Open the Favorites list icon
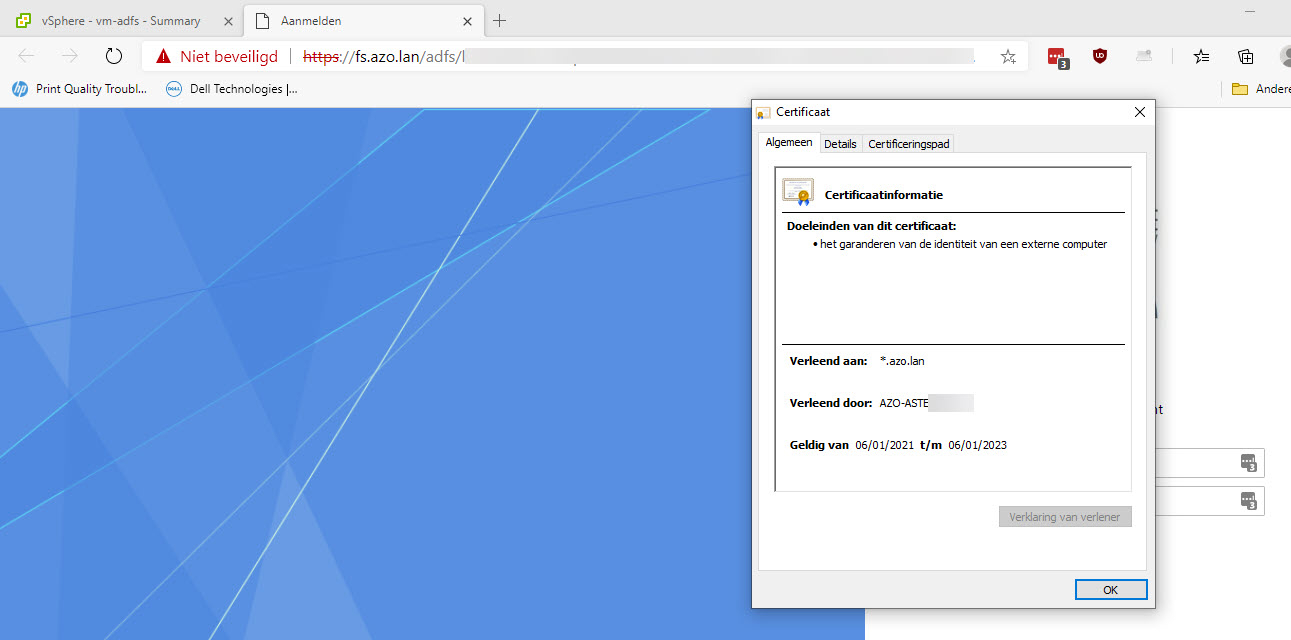This screenshot has width=1291, height=640. point(1202,57)
